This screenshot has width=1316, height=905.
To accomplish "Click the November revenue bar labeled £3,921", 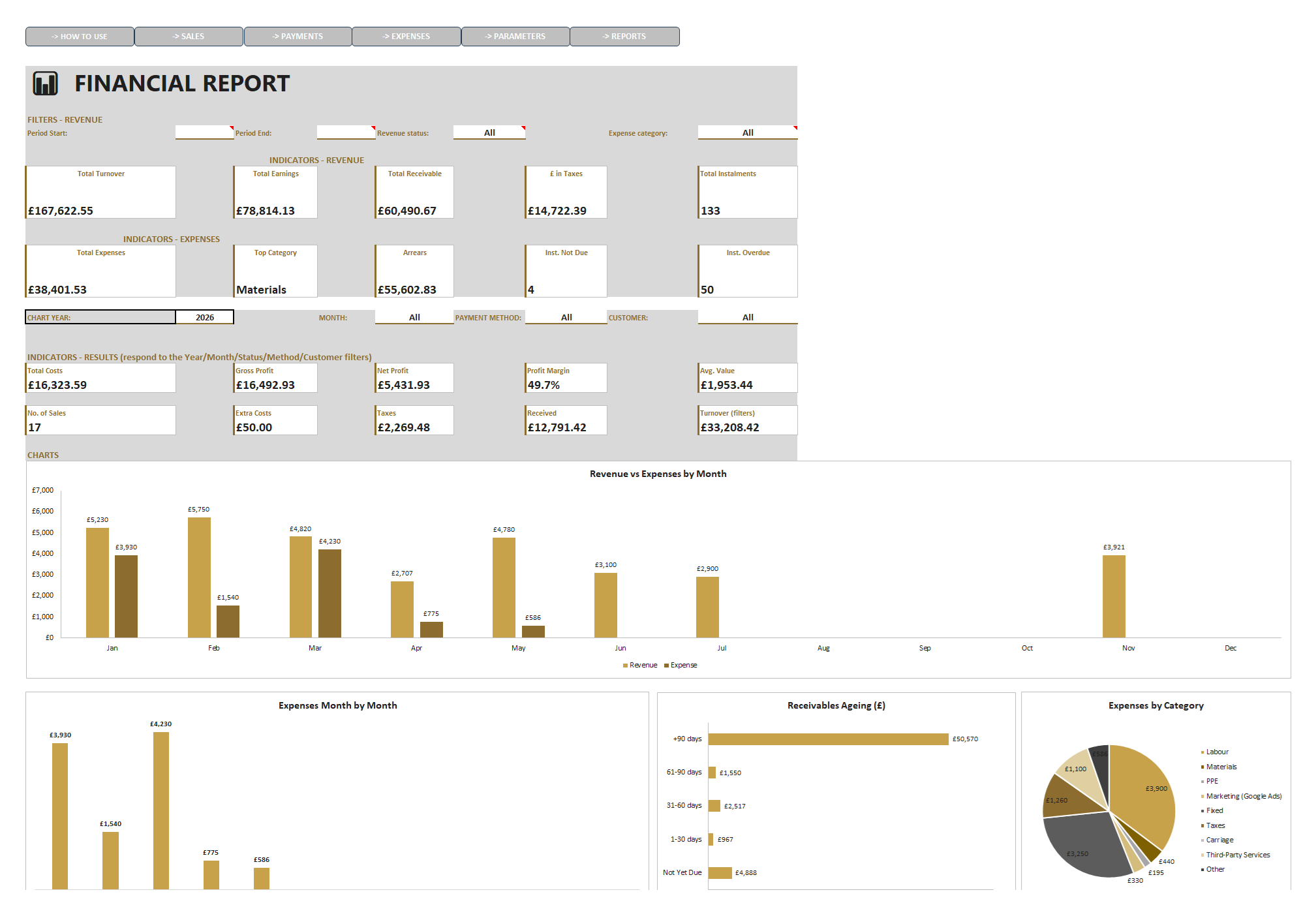I will tap(1114, 596).
